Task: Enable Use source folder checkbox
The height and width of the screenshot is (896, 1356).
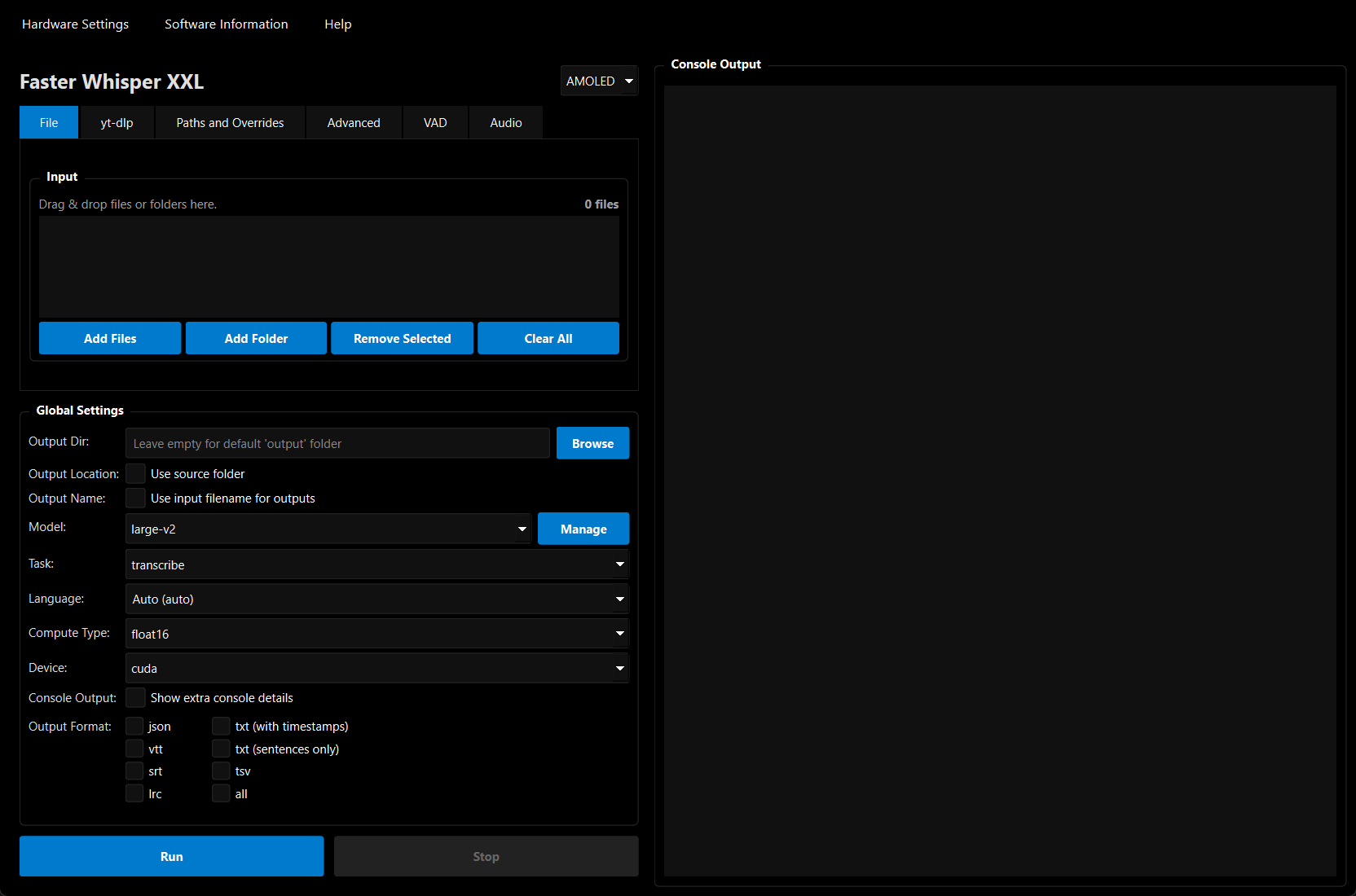Action: click(x=136, y=474)
